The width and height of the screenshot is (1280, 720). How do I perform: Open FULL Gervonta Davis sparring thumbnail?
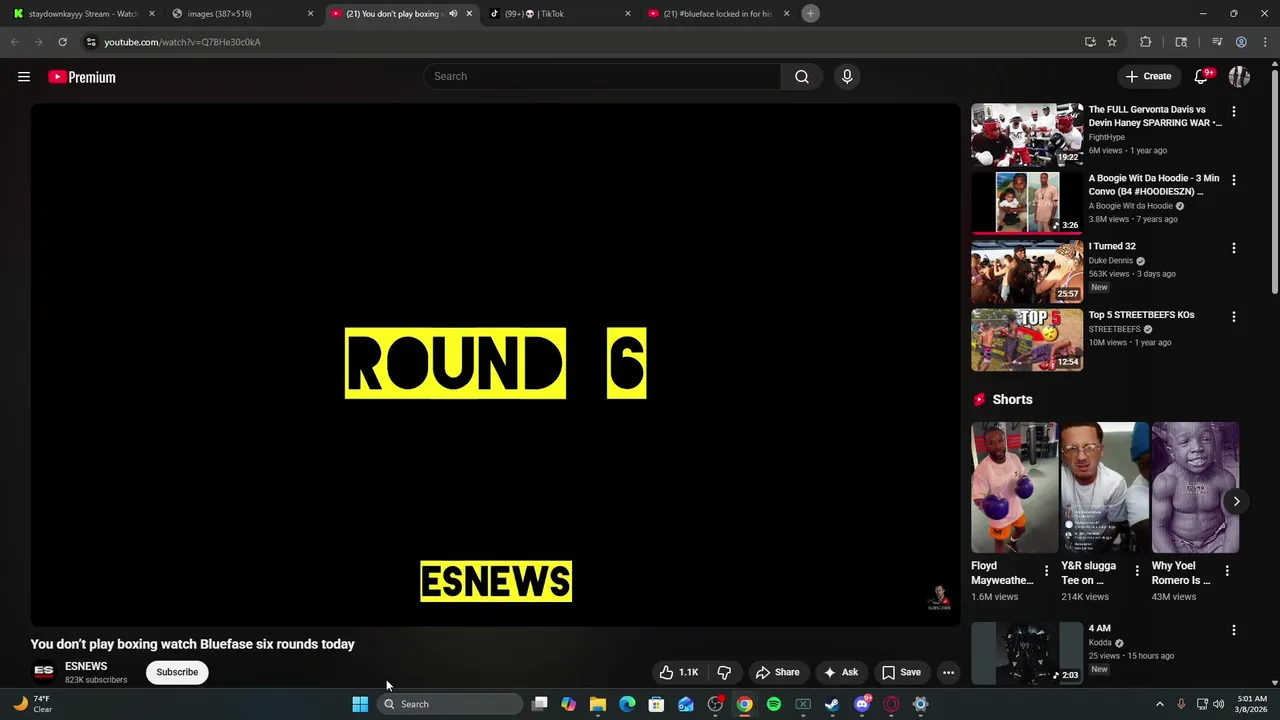(x=1027, y=134)
